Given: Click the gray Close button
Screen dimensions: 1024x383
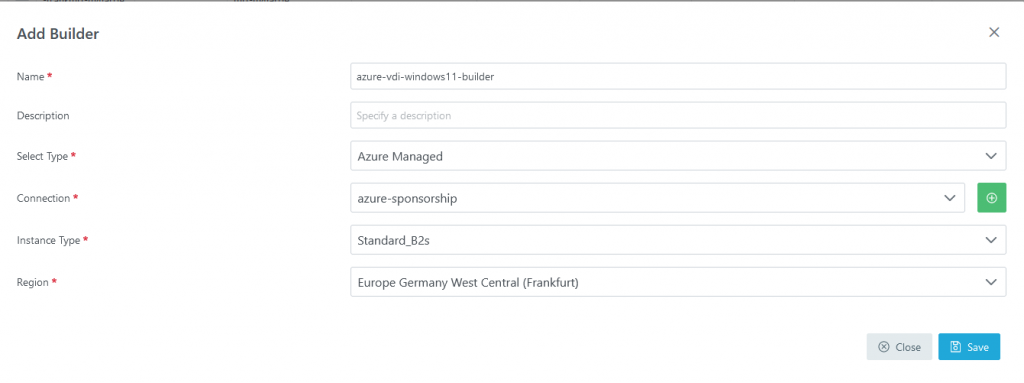Looking at the screenshot, I should [x=899, y=347].
